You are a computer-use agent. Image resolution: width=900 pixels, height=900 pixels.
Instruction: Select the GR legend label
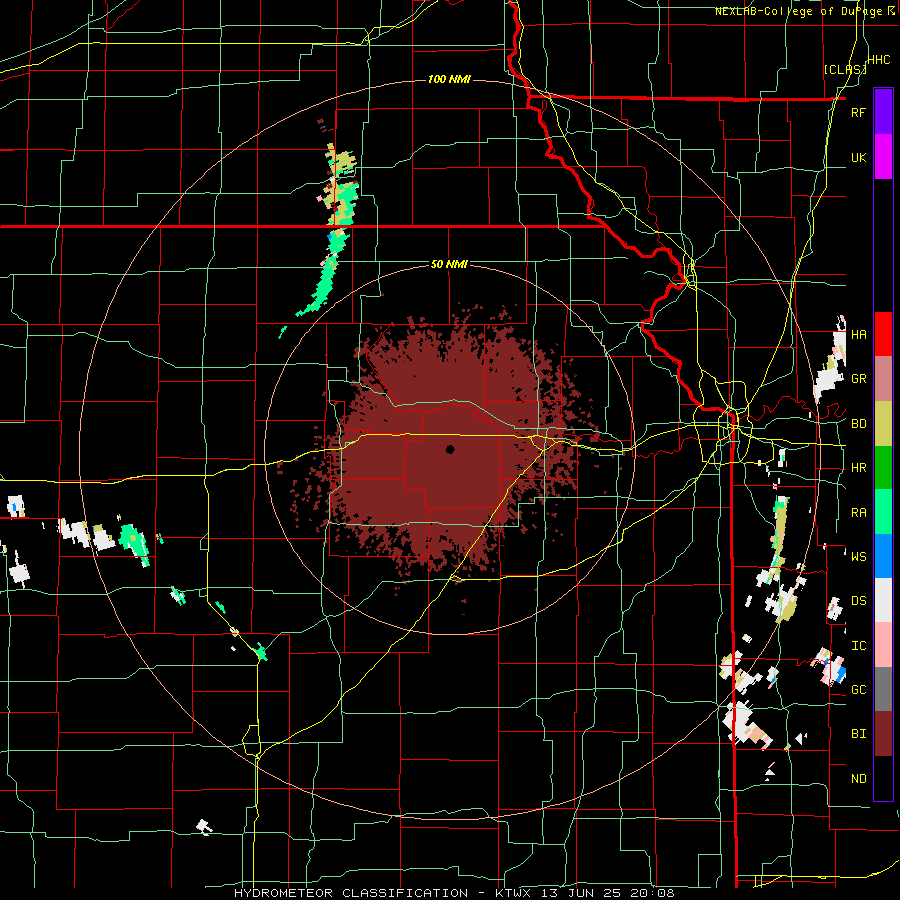858,379
